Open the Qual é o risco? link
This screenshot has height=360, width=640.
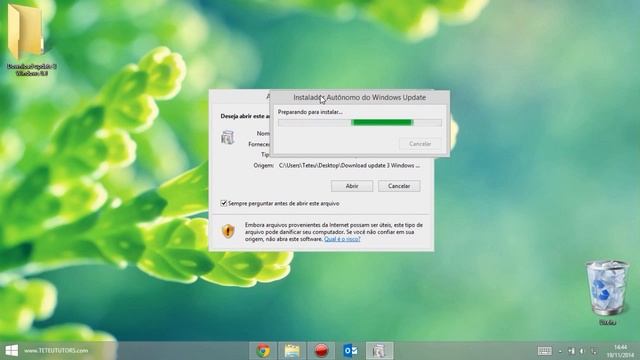(x=342, y=239)
